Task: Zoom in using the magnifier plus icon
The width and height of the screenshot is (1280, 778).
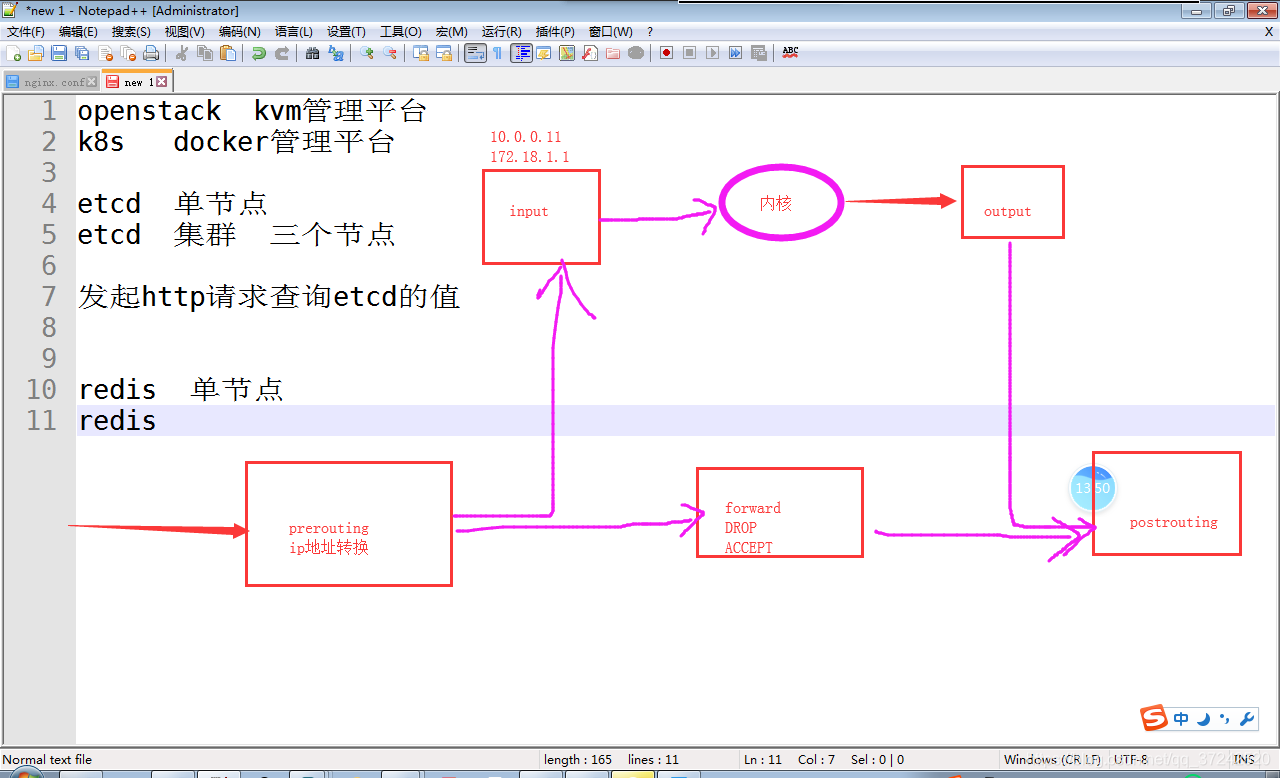Action: tap(366, 53)
